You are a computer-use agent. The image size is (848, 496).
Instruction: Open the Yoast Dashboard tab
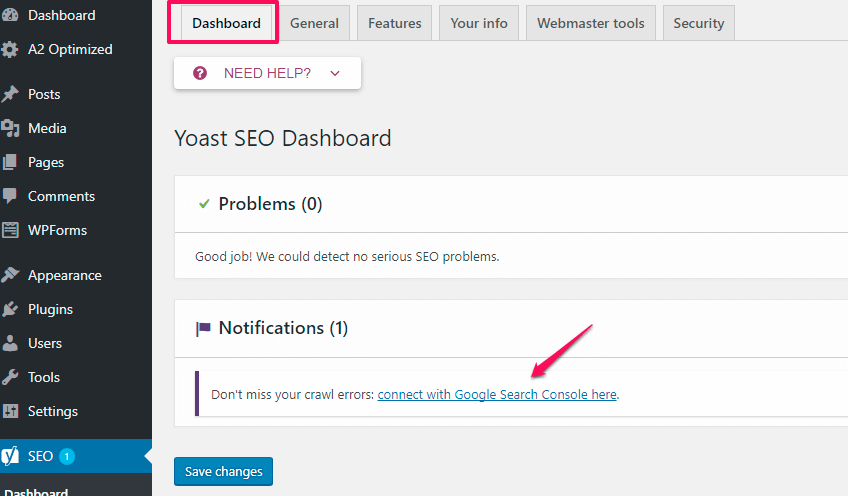[x=226, y=23]
